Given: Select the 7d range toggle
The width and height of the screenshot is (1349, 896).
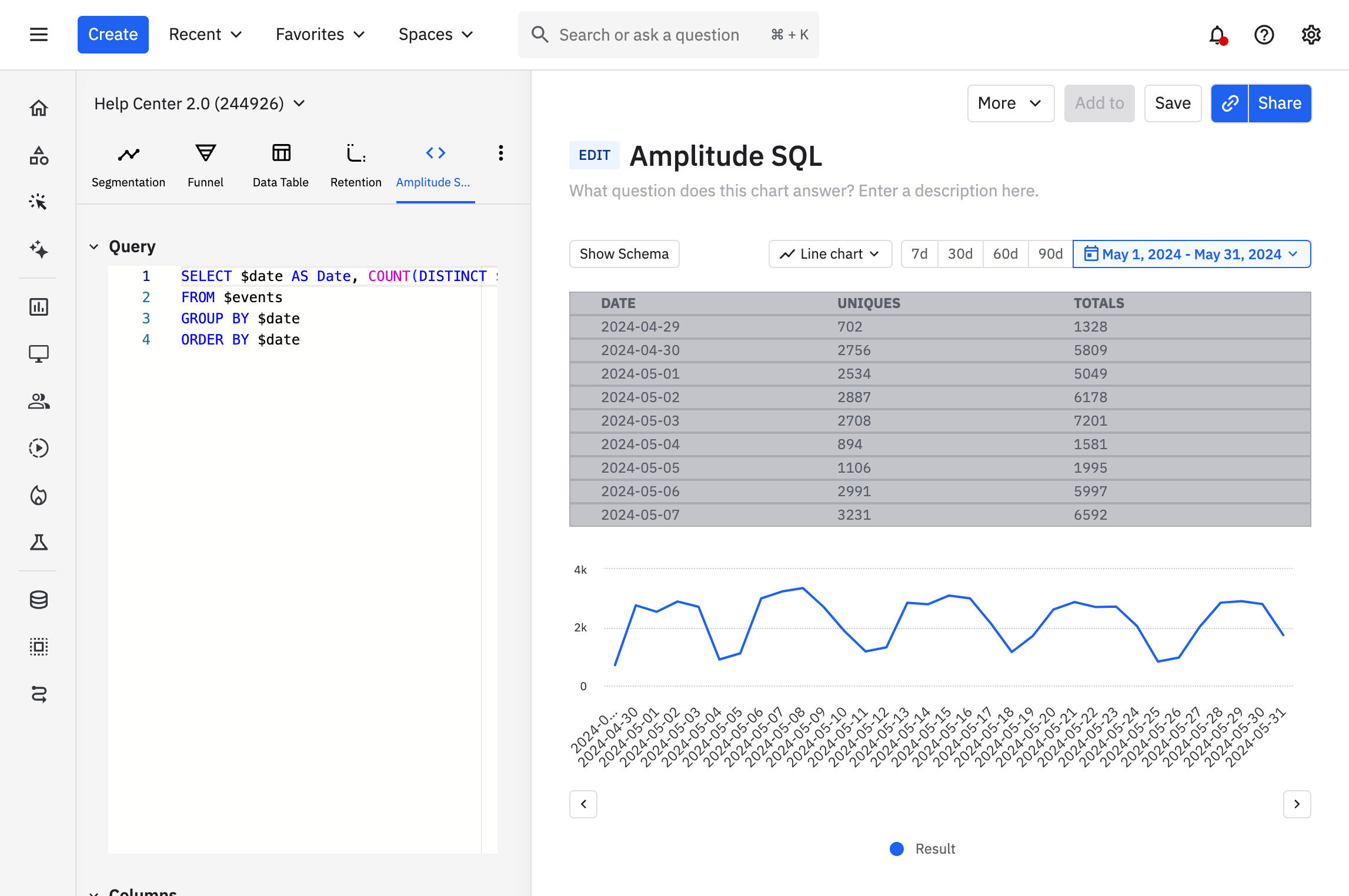Looking at the screenshot, I should 919,254.
